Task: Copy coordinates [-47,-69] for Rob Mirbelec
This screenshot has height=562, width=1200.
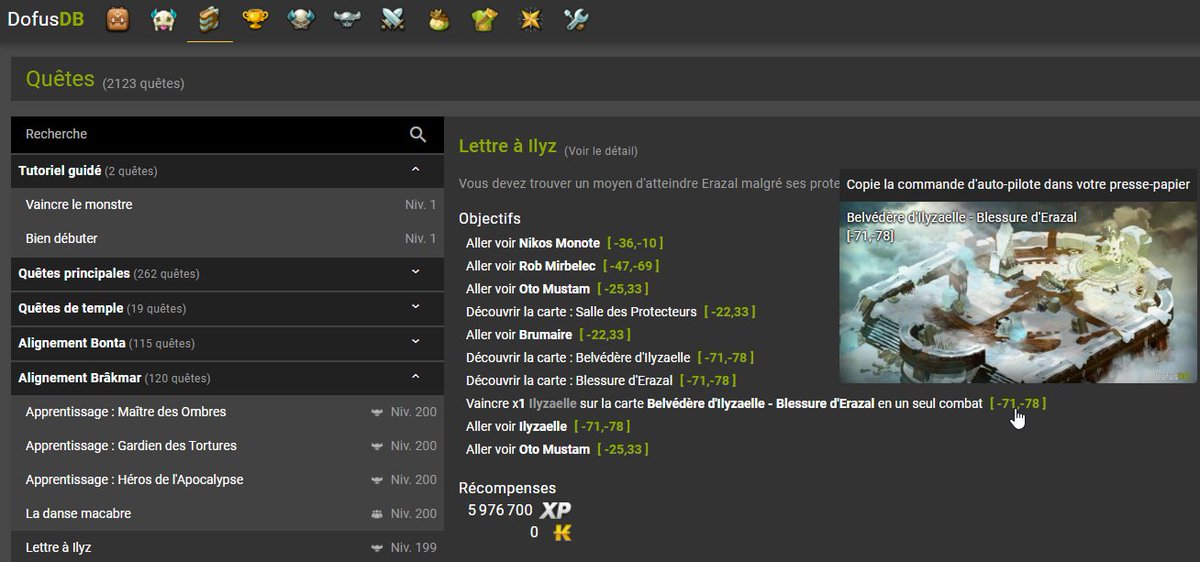Action: [629, 266]
